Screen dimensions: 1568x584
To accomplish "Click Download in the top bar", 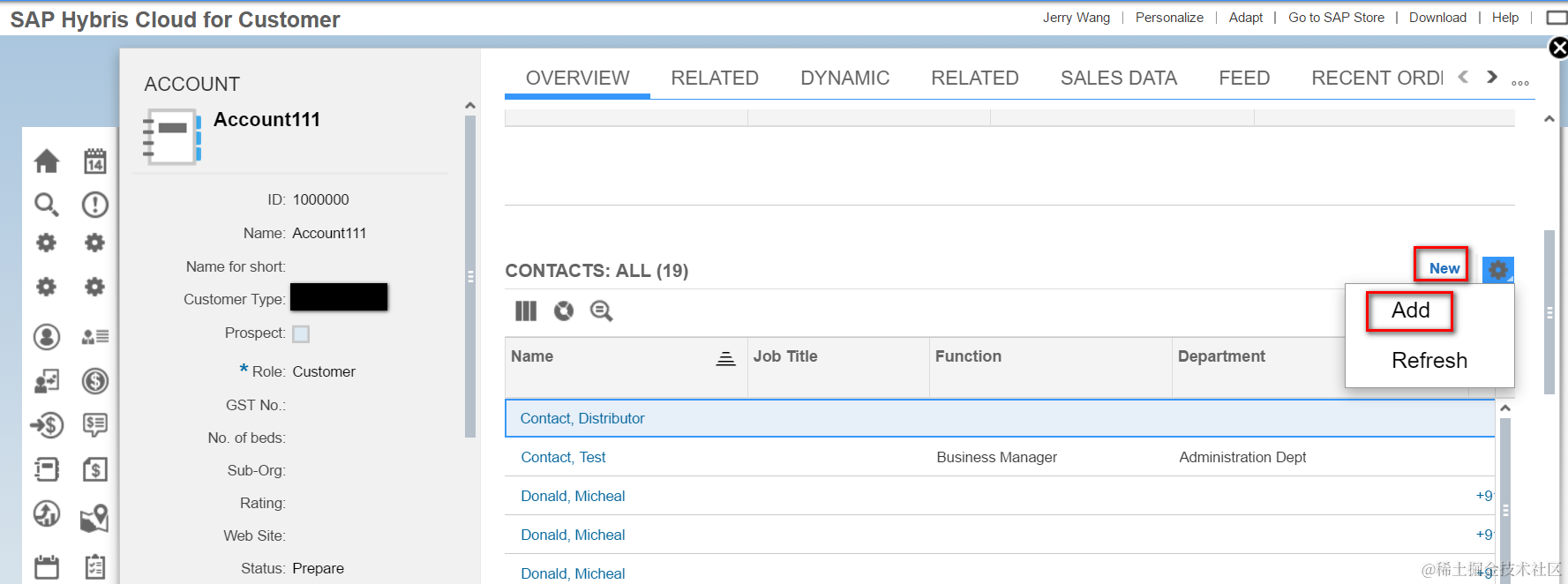I will [x=1437, y=18].
